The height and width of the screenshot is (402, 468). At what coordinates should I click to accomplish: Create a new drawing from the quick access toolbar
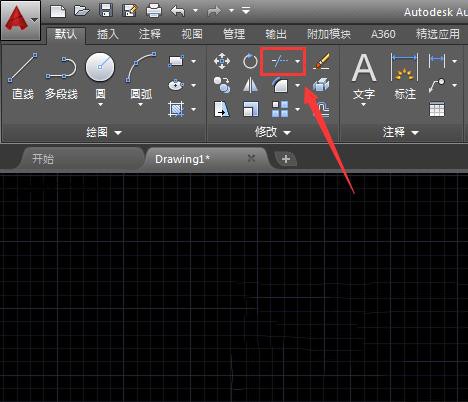(x=58, y=11)
